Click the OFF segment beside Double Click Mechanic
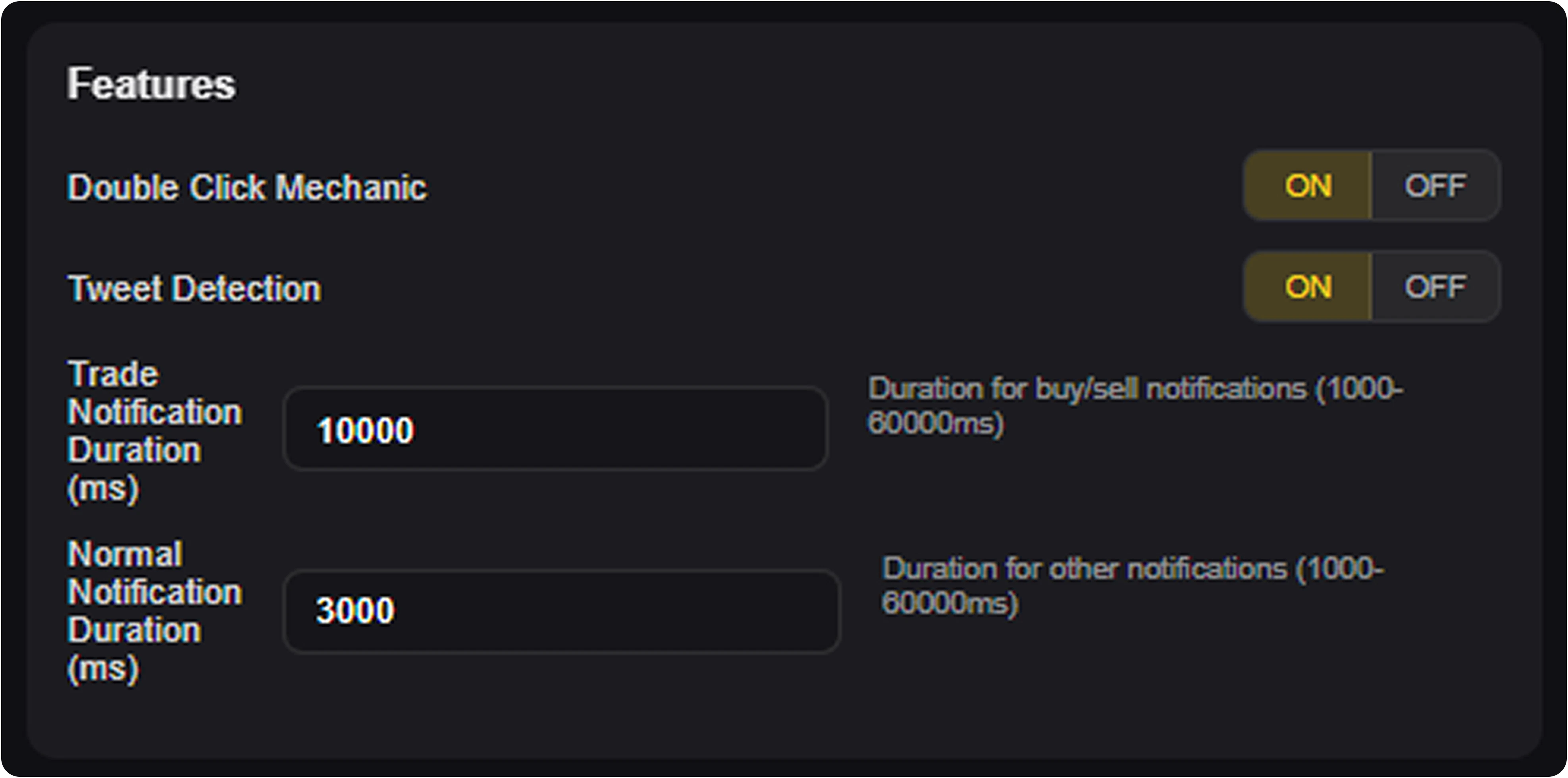The image size is (1568, 778). click(x=1435, y=187)
